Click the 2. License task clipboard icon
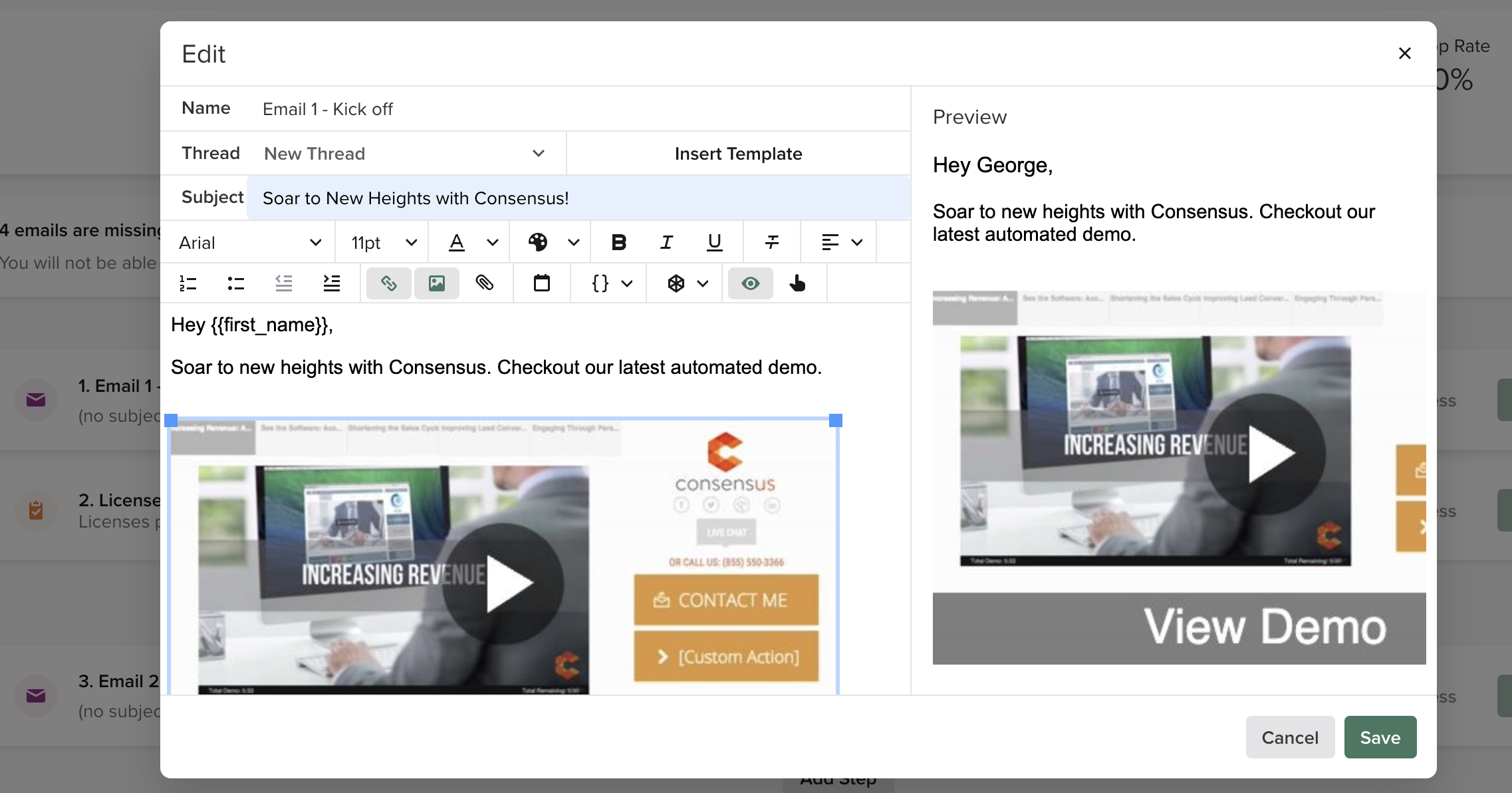This screenshot has height=793, width=1512. pyautogui.click(x=36, y=510)
